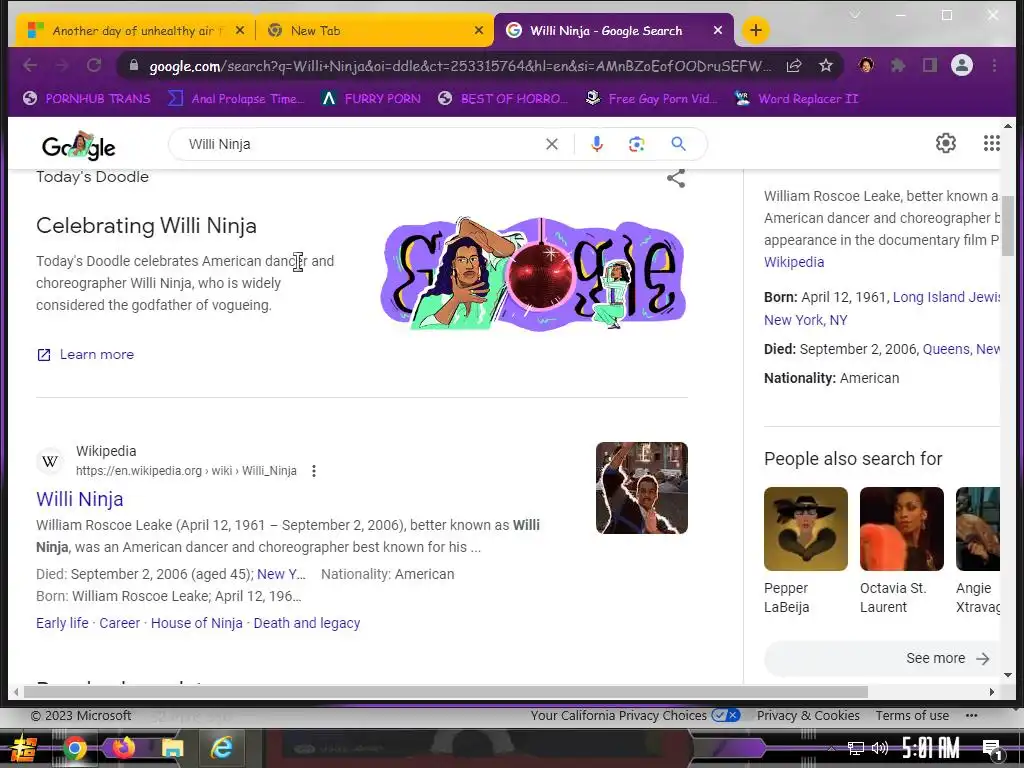Open File Explorer from the taskbar
Viewport: 1024px width, 768px height.
click(x=172, y=748)
